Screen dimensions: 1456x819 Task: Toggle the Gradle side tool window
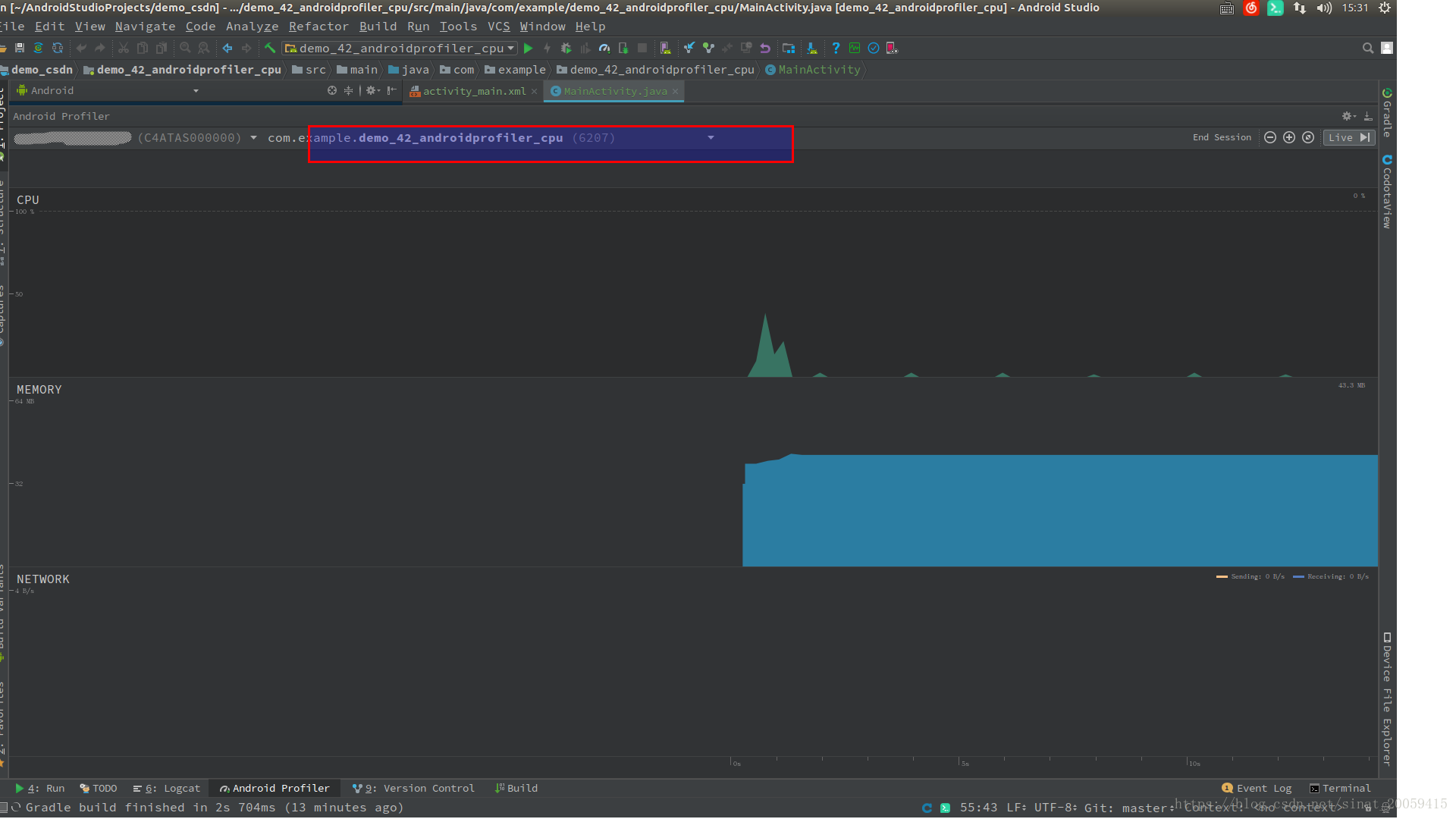pyautogui.click(x=1387, y=114)
